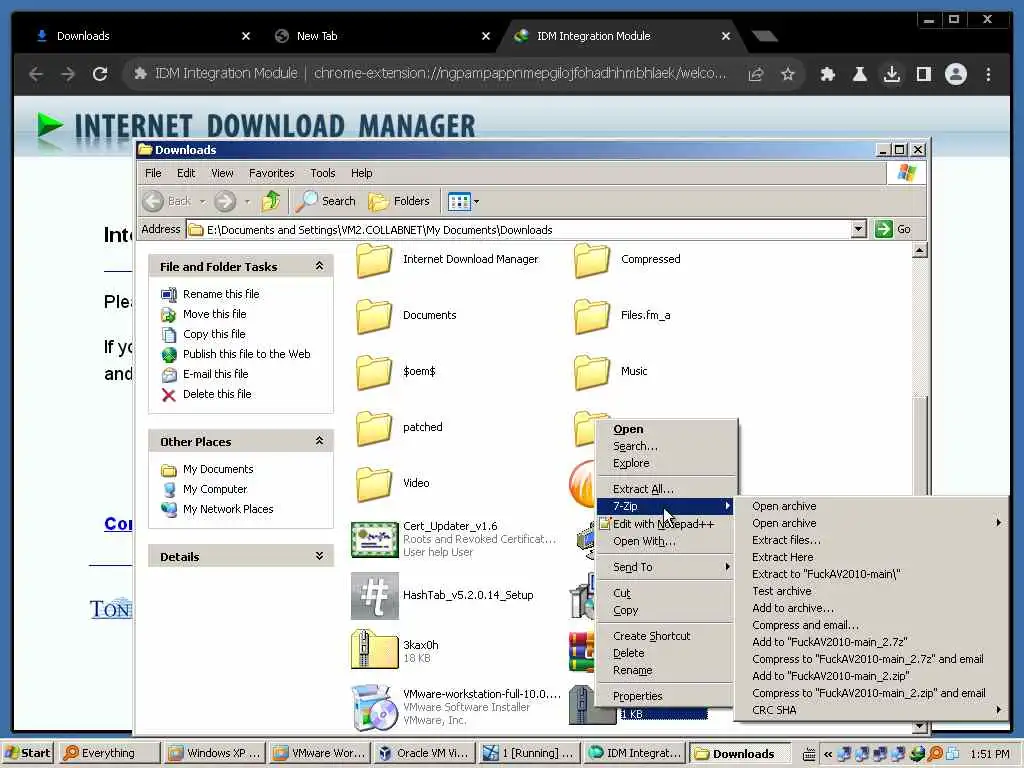Open My Documents in Other Places
The image size is (1024, 768).
coord(218,469)
